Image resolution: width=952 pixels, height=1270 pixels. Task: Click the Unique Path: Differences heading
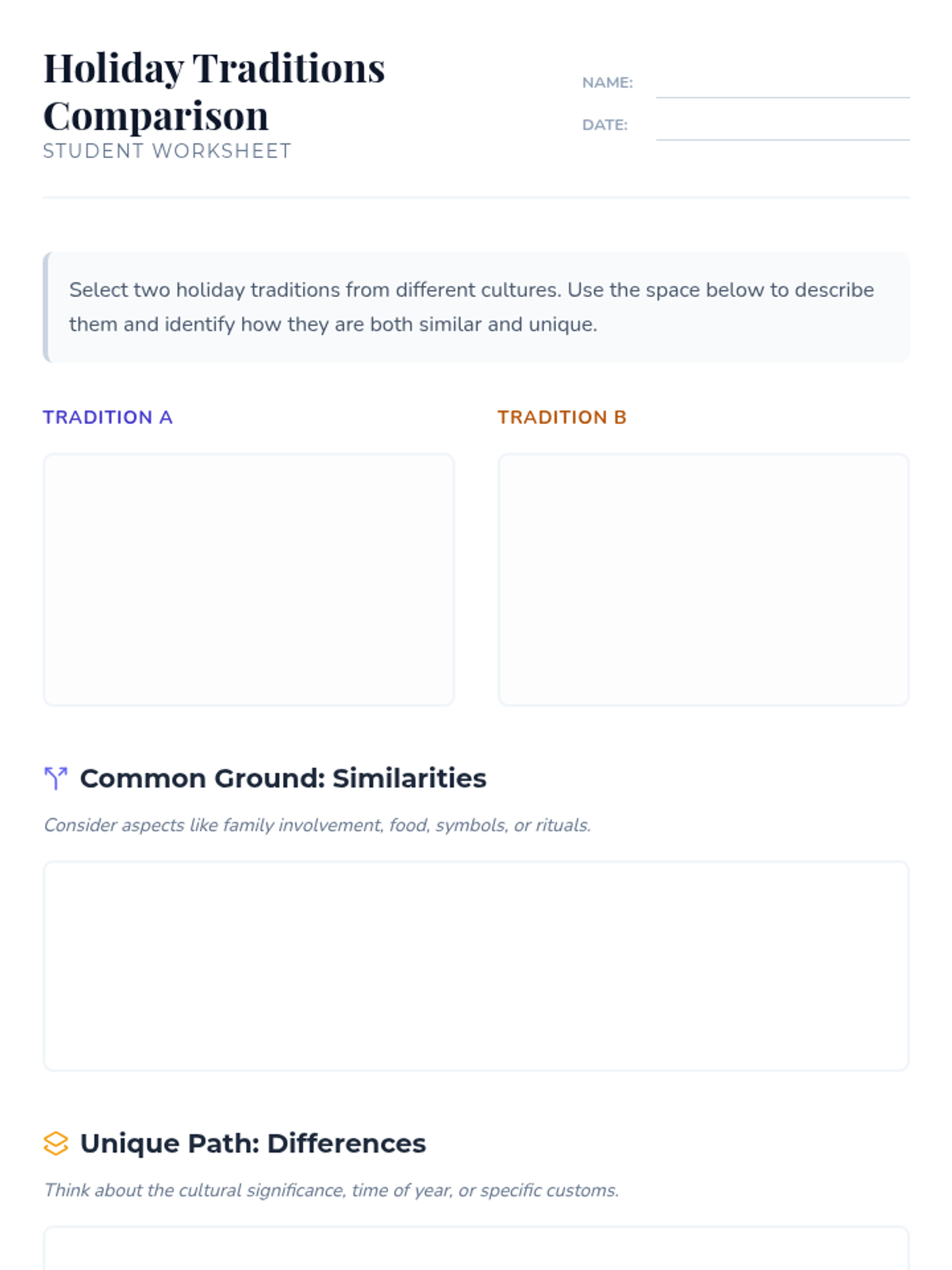point(253,1143)
